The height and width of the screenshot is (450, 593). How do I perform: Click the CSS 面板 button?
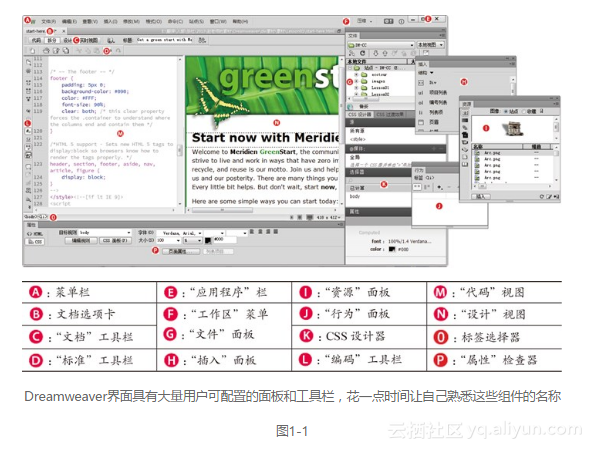(115, 241)
